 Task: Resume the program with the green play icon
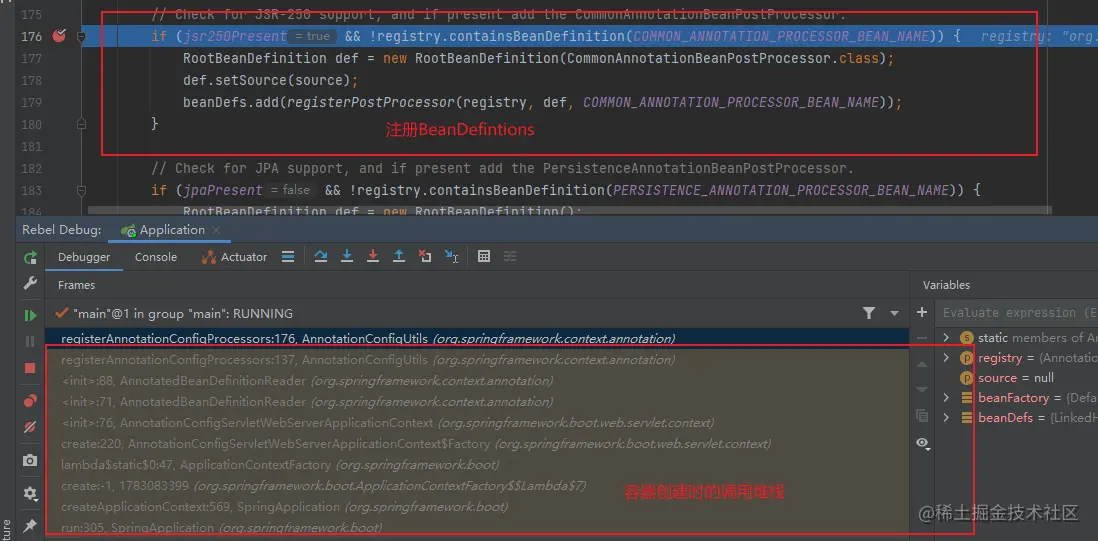coord(30,316)
